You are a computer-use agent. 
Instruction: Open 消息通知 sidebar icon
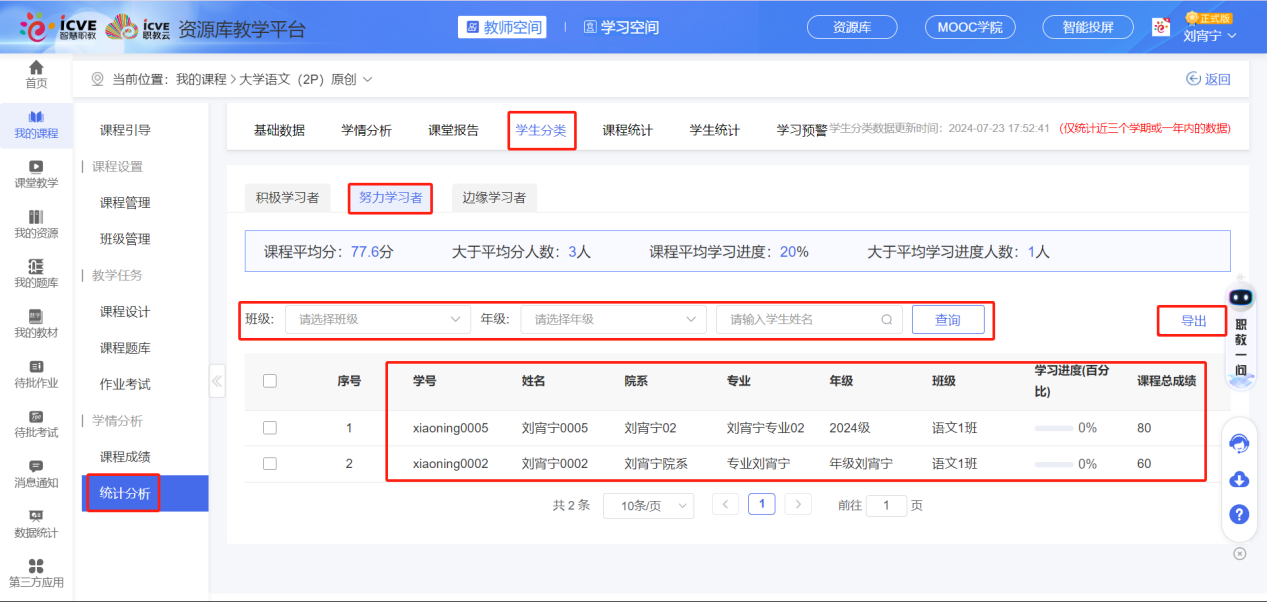(x=36, y=467)
